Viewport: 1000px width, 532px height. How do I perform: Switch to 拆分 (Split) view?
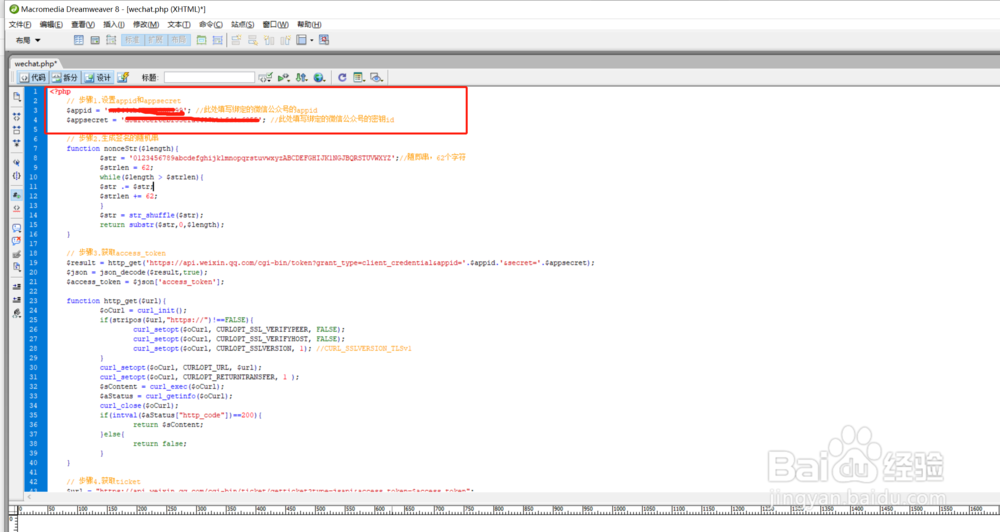64,77
